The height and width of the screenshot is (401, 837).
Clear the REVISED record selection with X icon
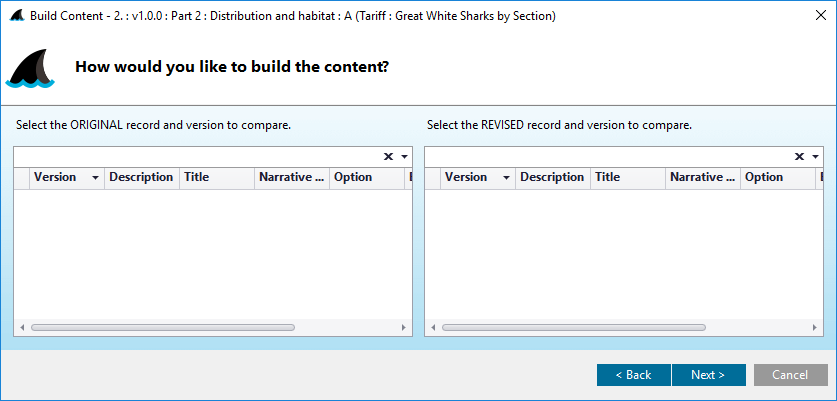(799, 156)
